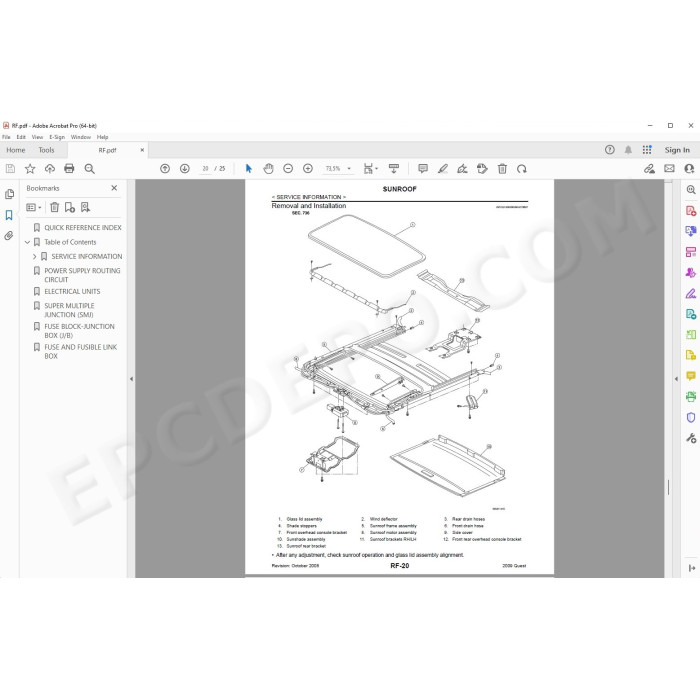The width and height of the screenshot is (700, 700).
Task: Toggle the Bookmarks panel icon in sidebar
Action: pos(9,215)
